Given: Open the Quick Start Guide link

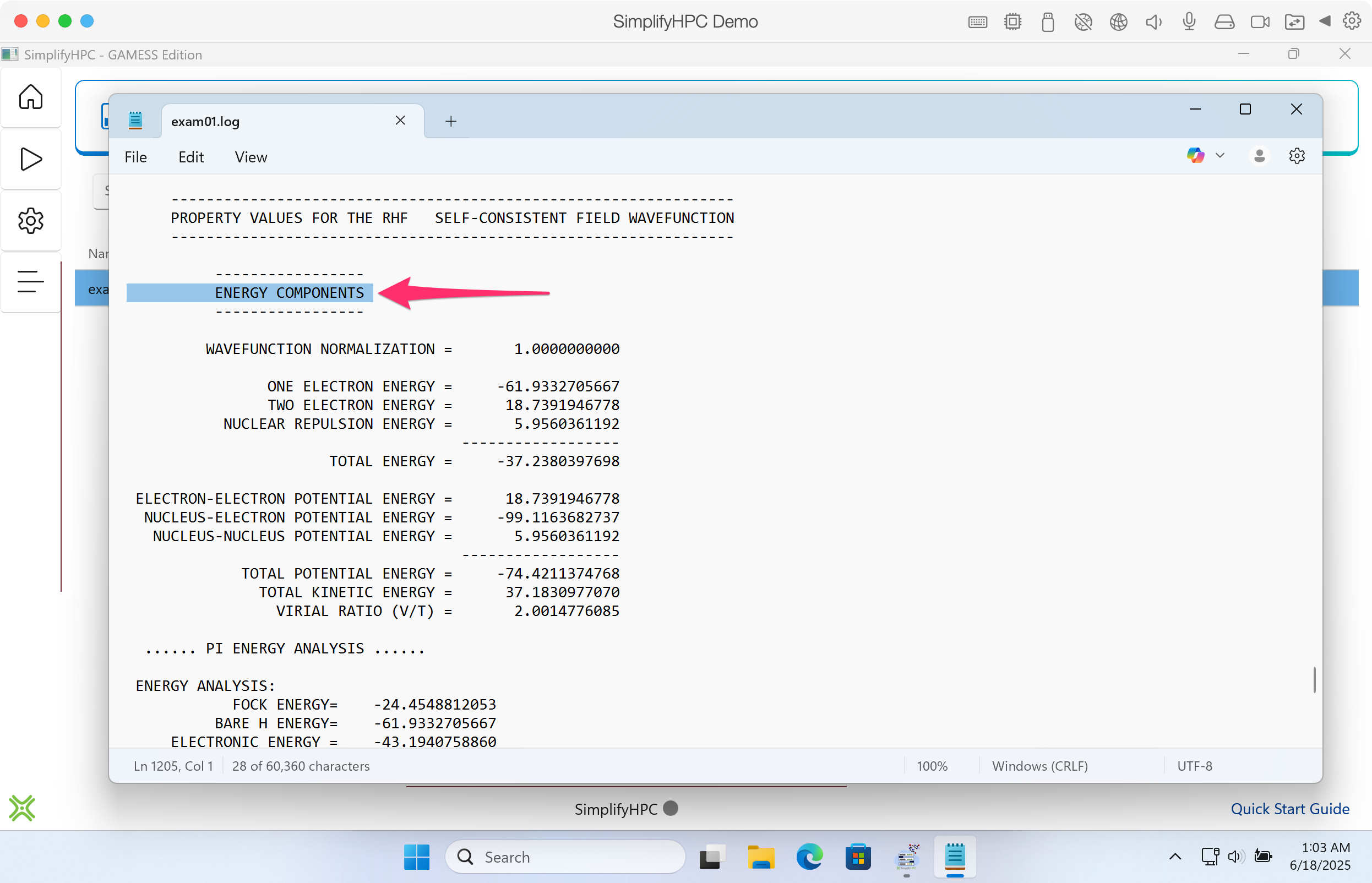Looking at the screenshot, I should pyautogui.click(x=1289, y=809).
